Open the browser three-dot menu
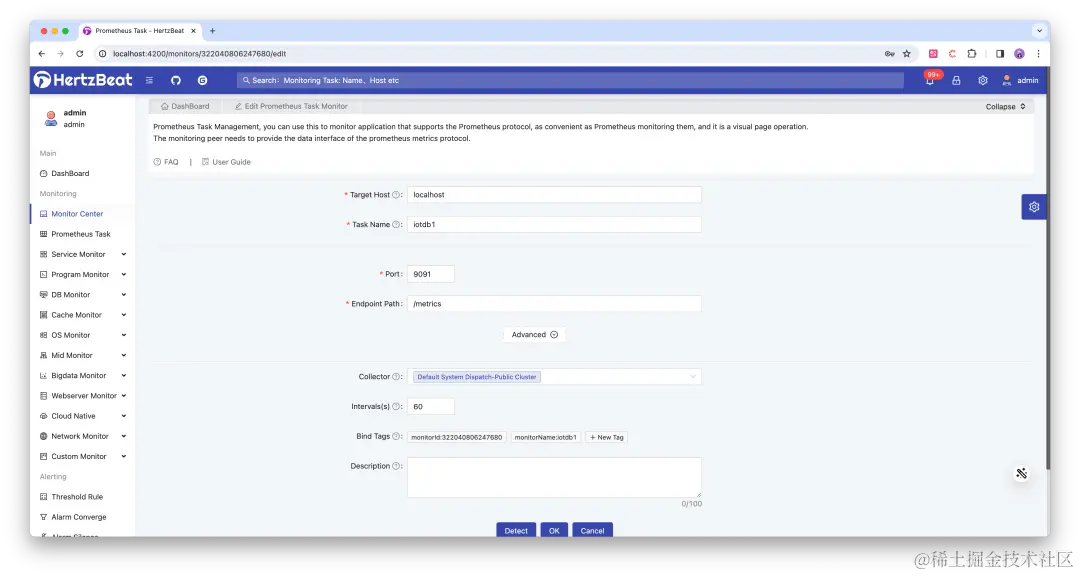Screen dimensions: 1080x576 [1038, 54]
